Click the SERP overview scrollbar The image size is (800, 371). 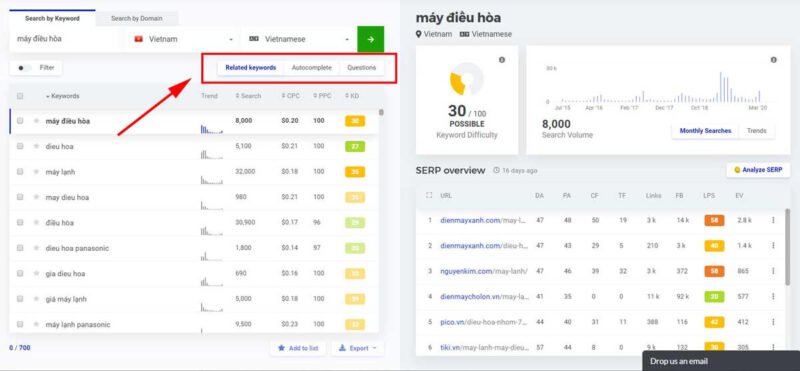pos(788,248)
